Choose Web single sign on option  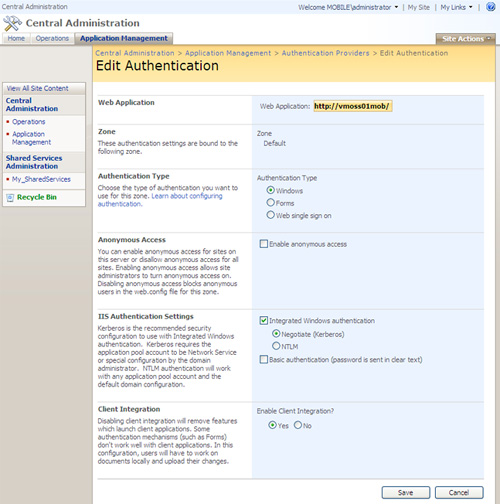click(x=271, y=215)
